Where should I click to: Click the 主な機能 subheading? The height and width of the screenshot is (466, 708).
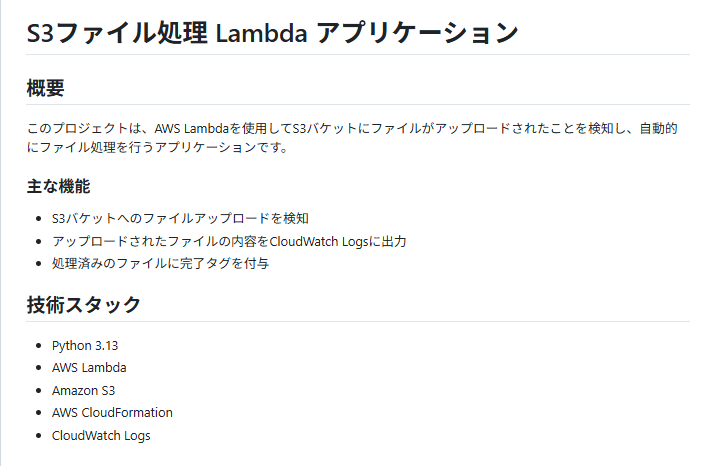click(58, 186)
